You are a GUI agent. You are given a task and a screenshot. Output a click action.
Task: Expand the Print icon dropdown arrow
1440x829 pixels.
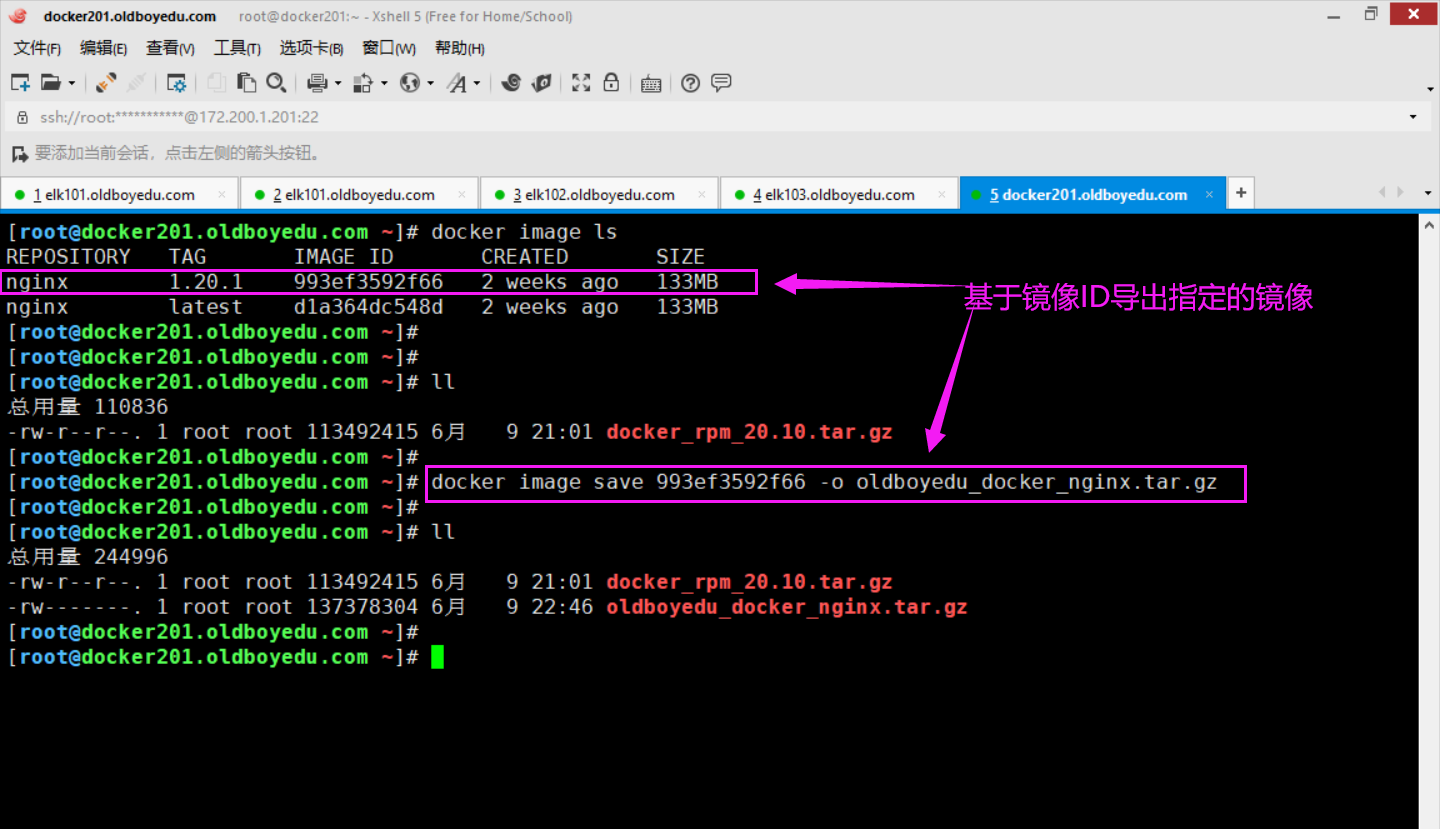pyautogui.click(x=338, y=84)
